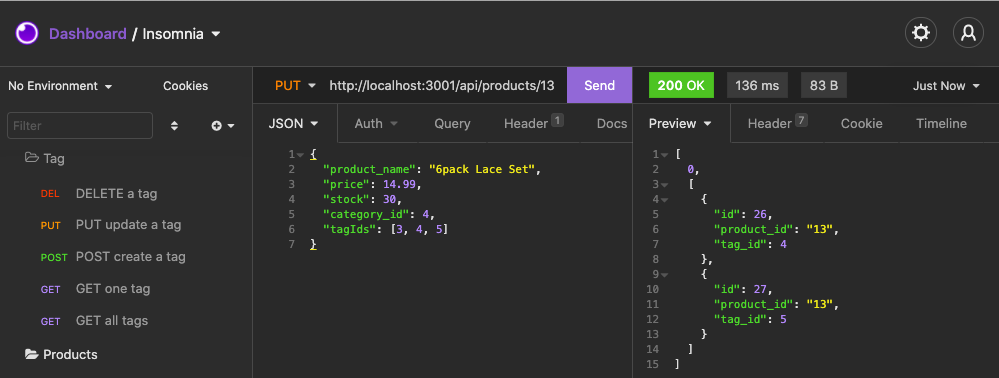Open the request Docs tab
The height and width of the screenshot is (378, 999).
[x=612, y=124]
